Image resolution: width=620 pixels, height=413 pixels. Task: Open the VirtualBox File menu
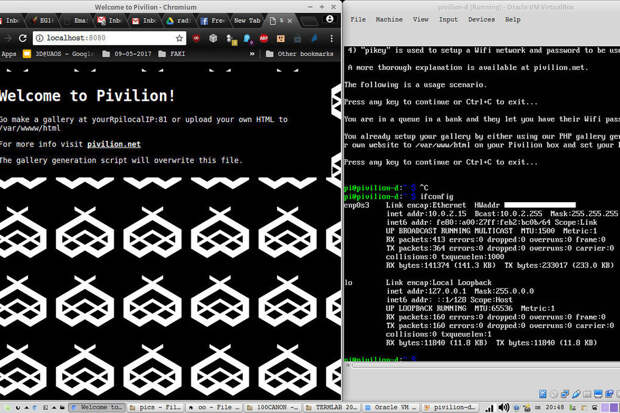point(358,19)
